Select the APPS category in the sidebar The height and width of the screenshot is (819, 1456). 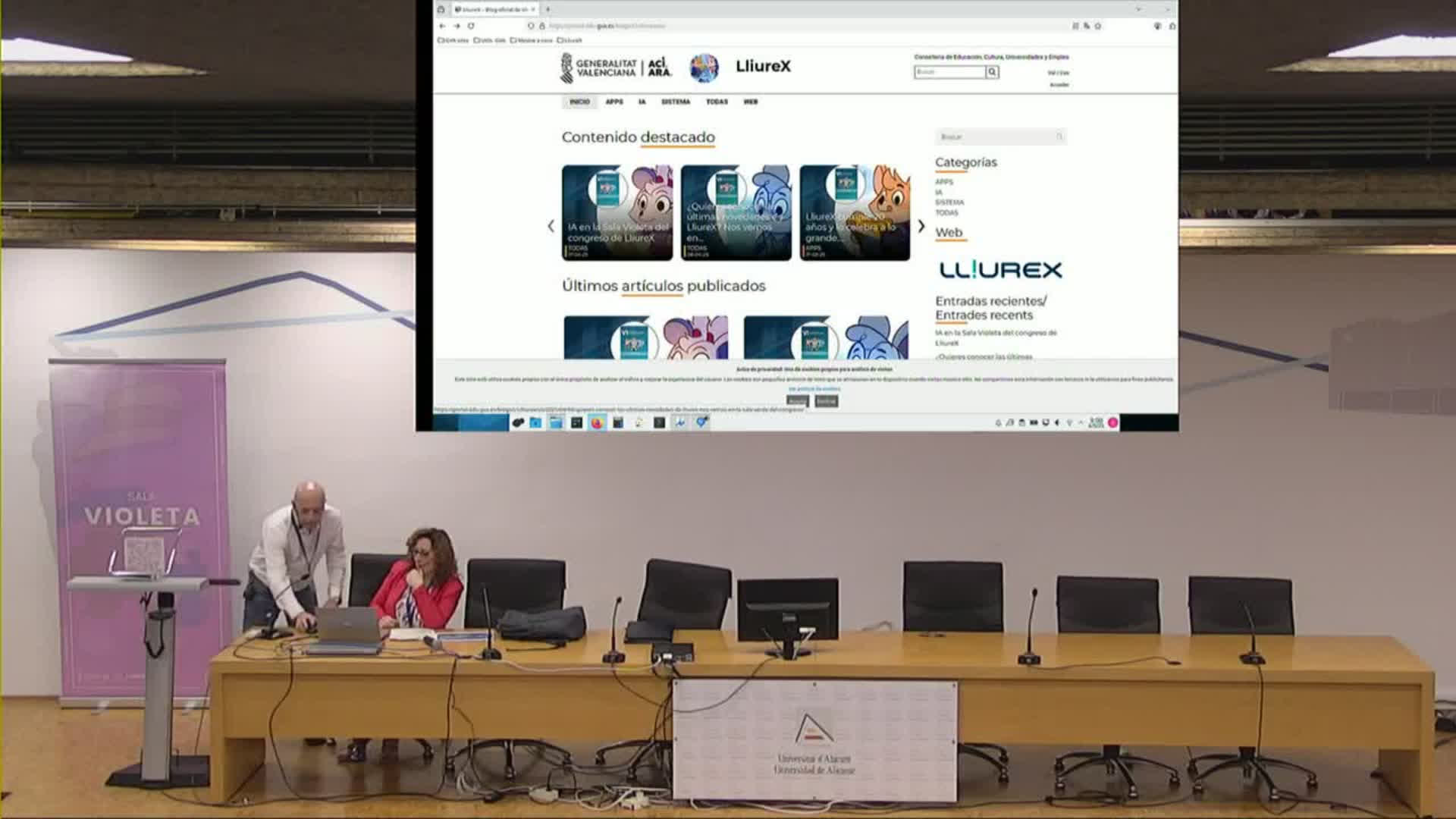coord(944,182)
